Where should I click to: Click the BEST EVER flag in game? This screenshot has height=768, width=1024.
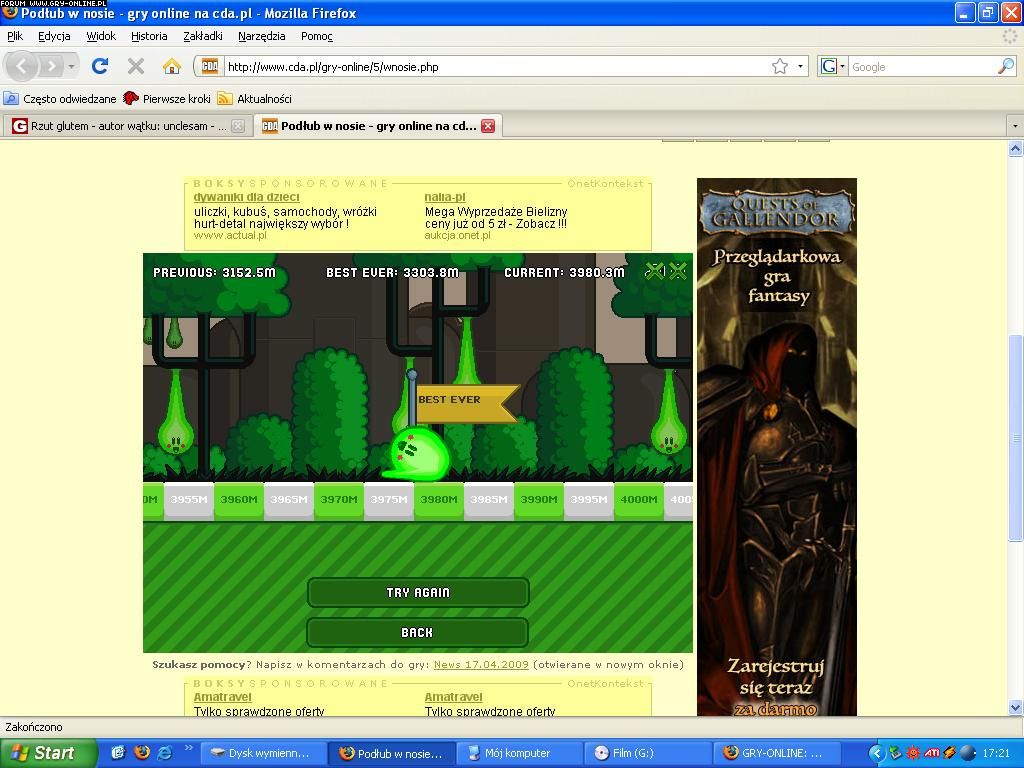pos(466,402)
